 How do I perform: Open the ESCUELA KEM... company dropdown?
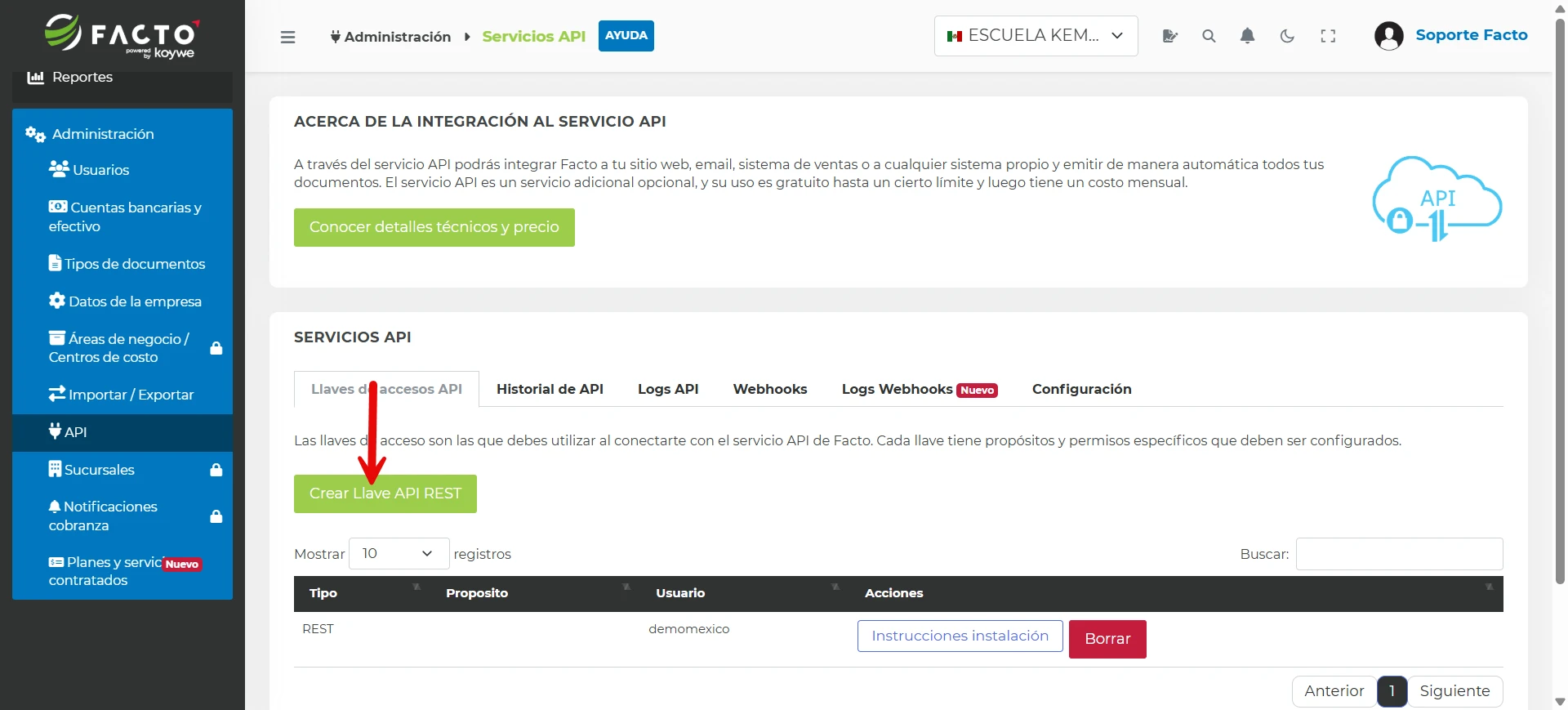(1036, 36)
